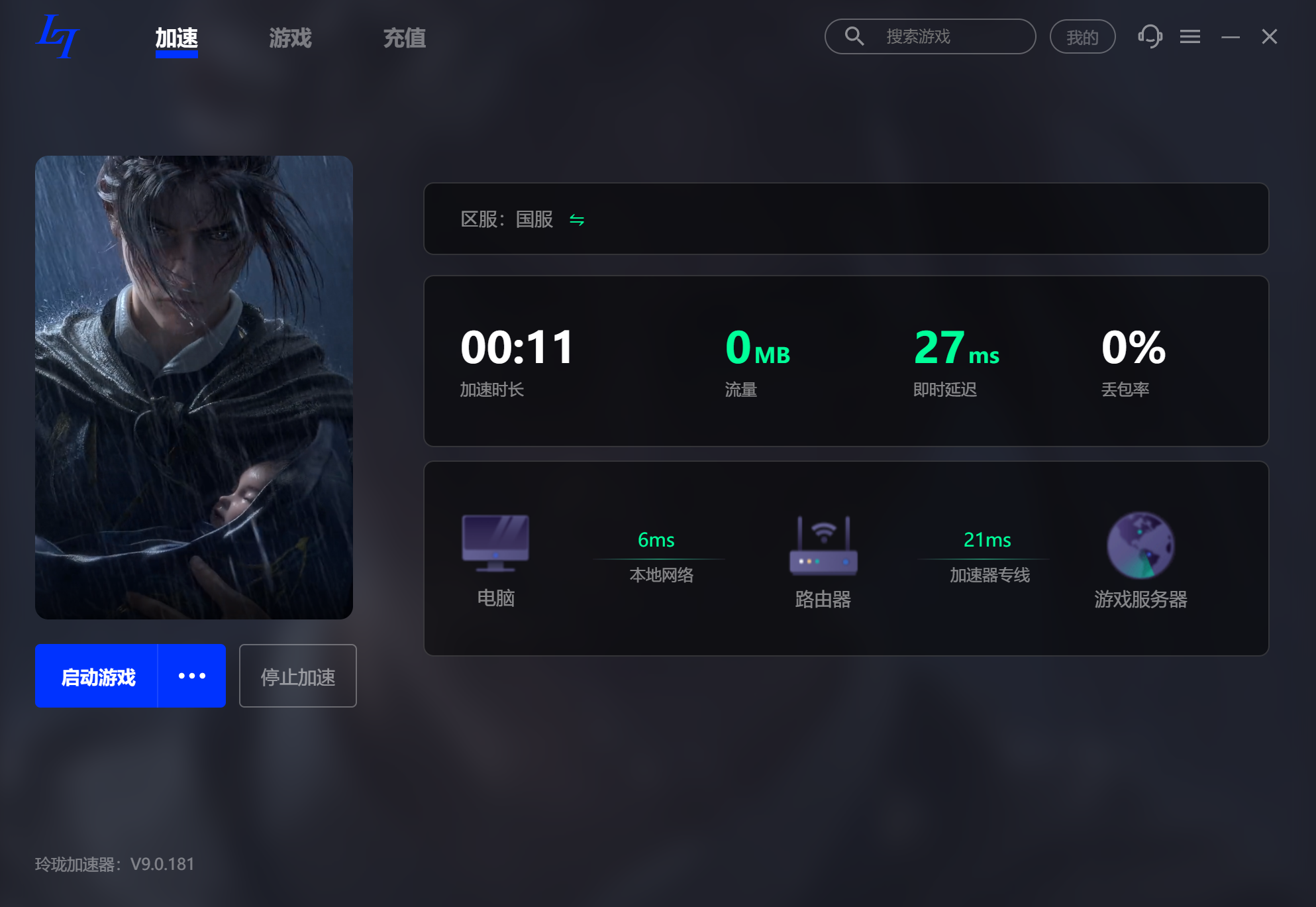Click the game server globe icon

tap(1140, 545)
